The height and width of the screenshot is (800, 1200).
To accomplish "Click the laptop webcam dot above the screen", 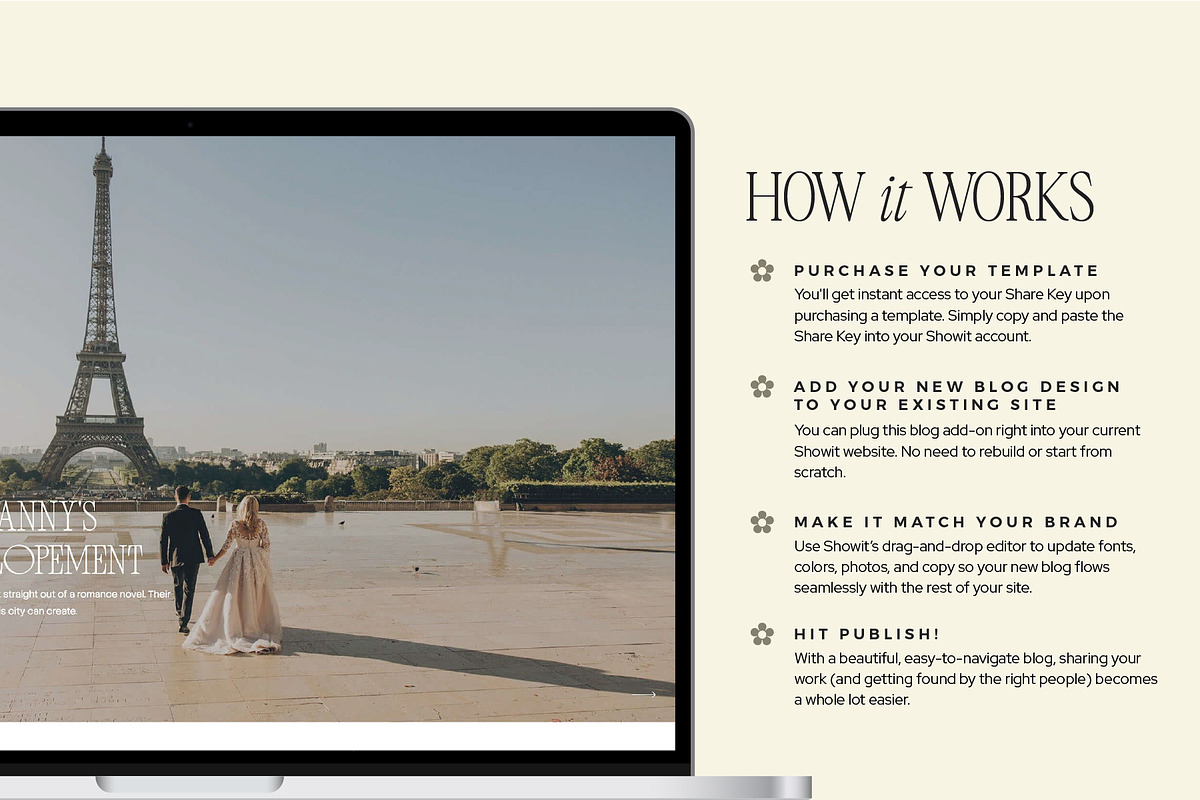I will click(189, 124).
